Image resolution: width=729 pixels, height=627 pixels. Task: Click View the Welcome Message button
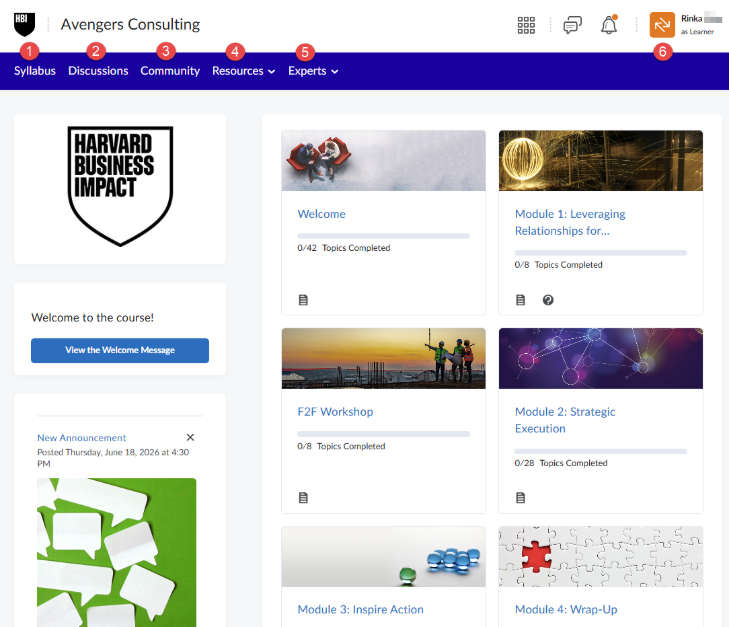click(x=120, y=350)
